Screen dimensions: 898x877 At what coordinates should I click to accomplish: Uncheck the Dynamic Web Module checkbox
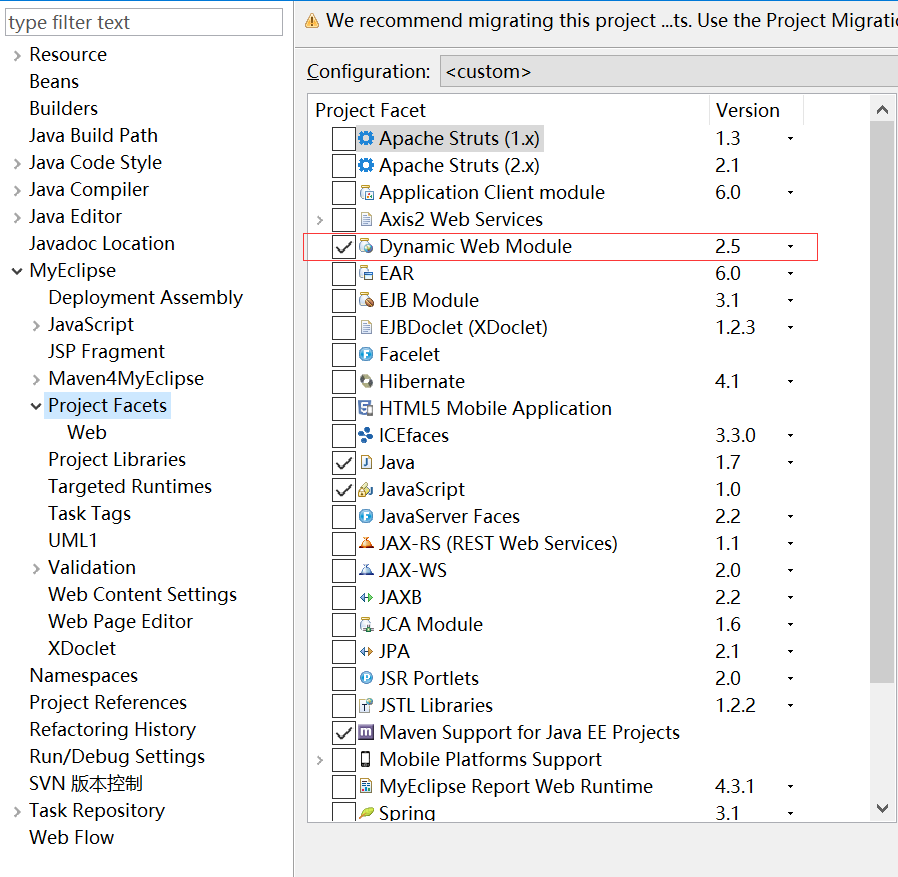(343, 247)
